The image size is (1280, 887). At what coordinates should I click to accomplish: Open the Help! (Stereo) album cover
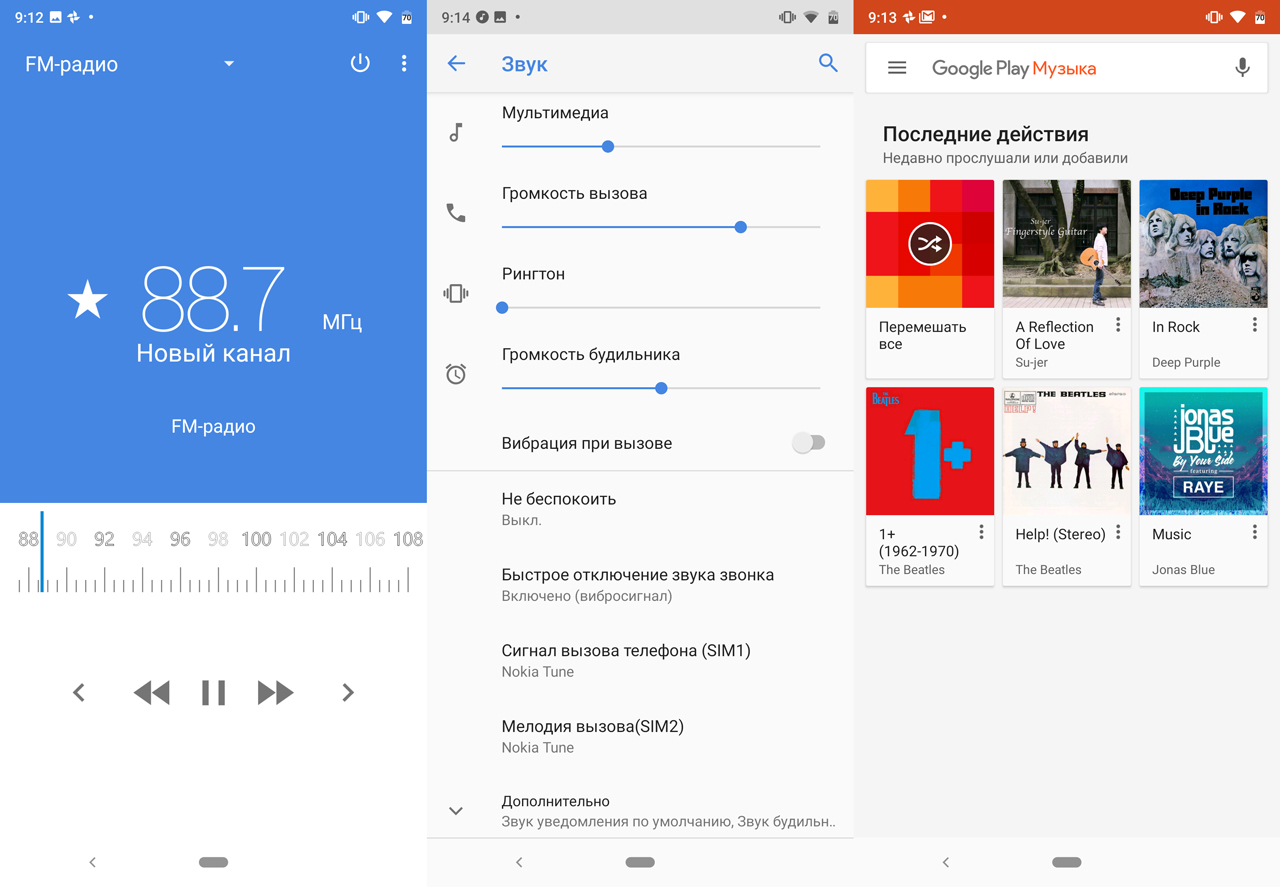pyautogui.click(x=1066, y=451)
